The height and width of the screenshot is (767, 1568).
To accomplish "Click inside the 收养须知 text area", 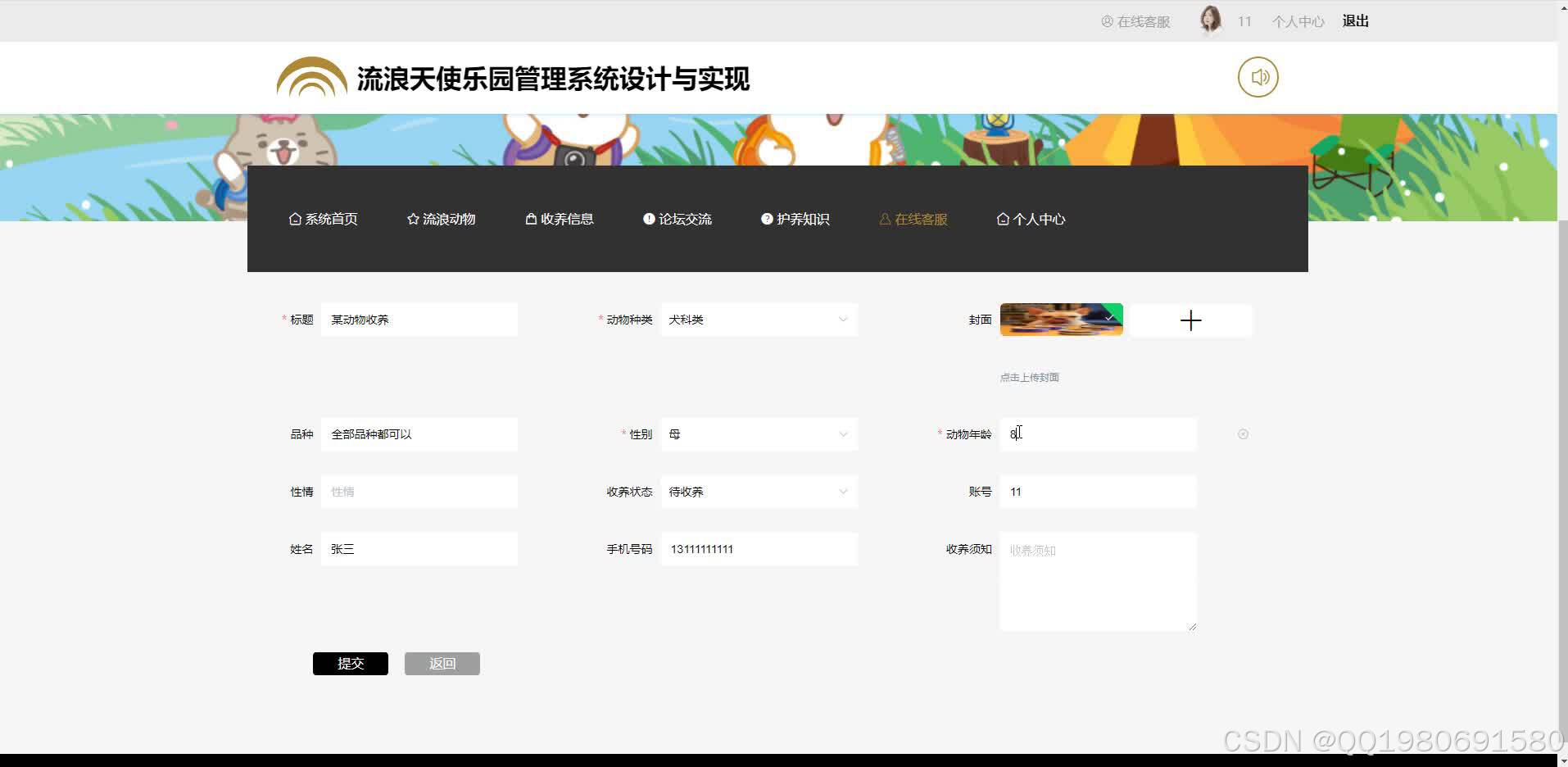I will point(1098,582).
